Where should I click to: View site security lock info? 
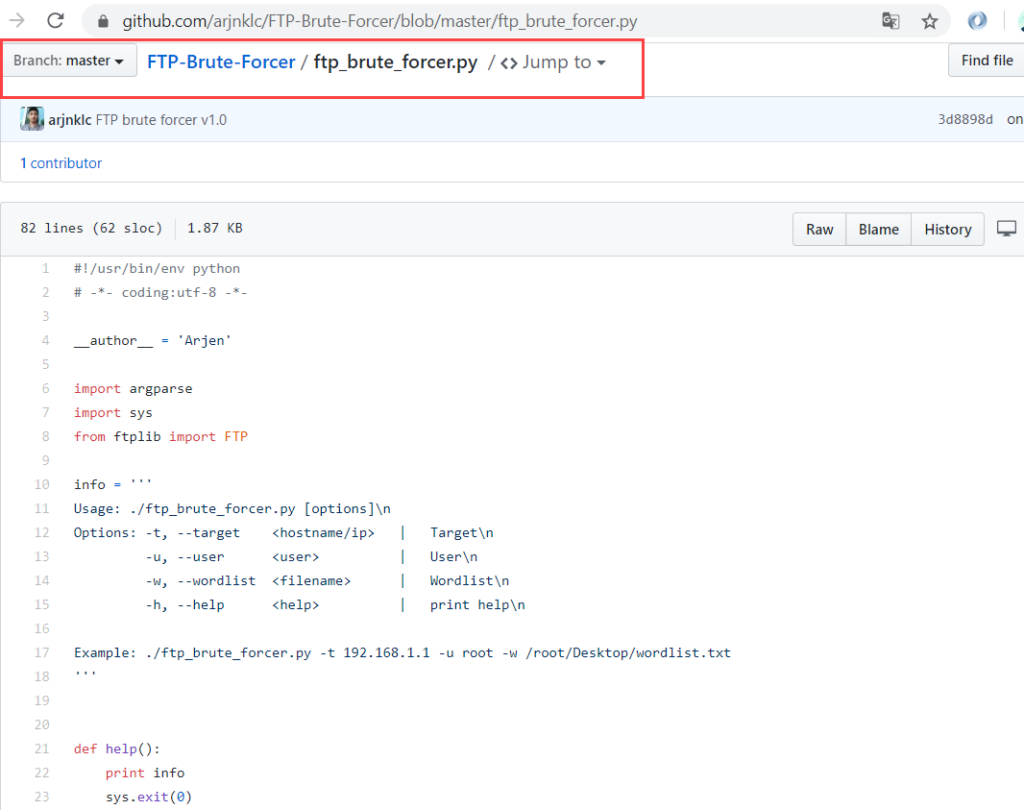point(103,22)
